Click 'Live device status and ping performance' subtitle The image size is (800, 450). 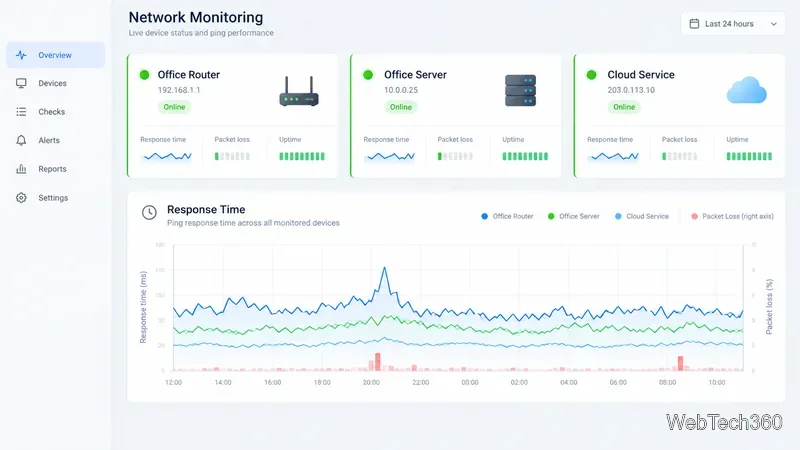[x=201, y=33]
